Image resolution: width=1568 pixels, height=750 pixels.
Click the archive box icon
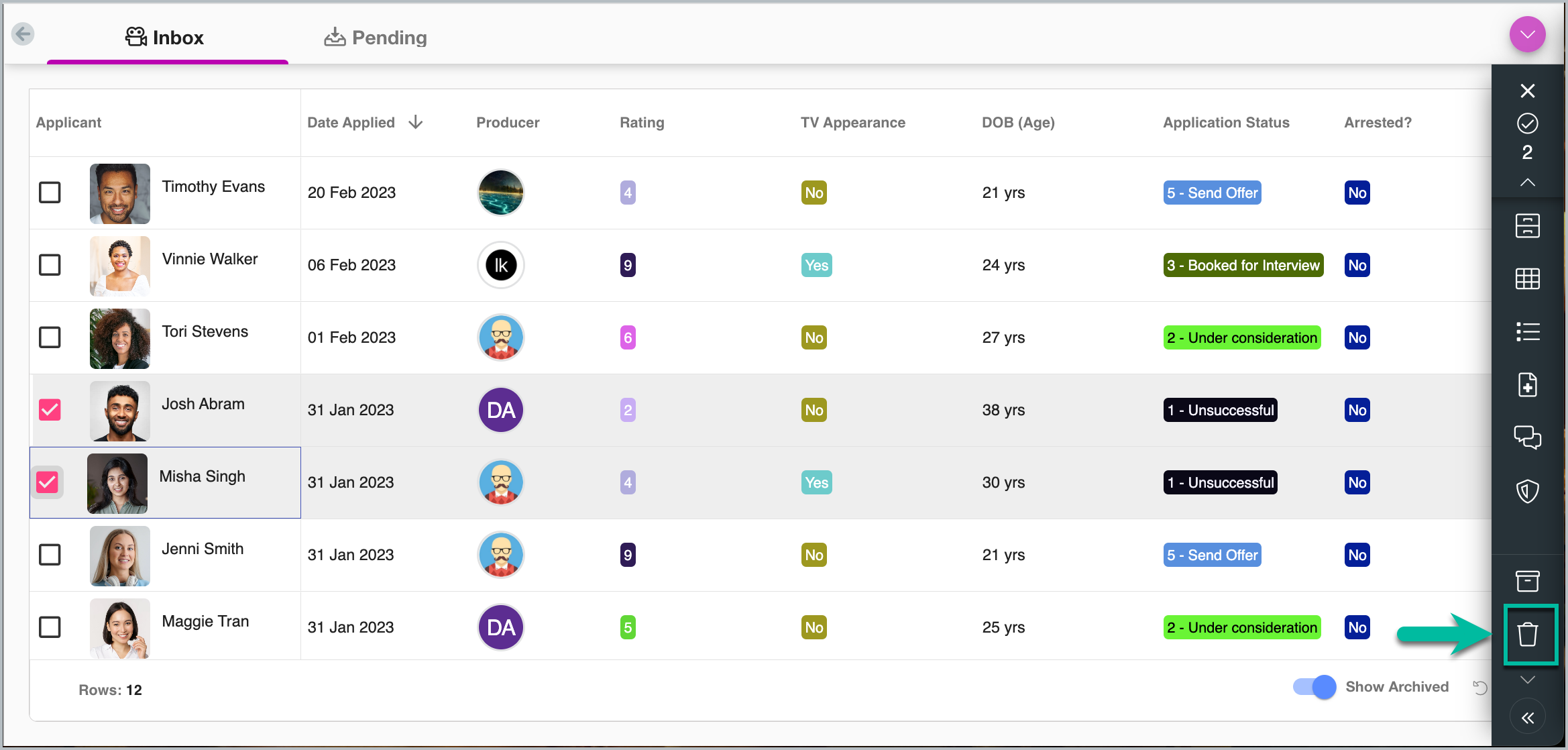click(x=1527, y=581)
